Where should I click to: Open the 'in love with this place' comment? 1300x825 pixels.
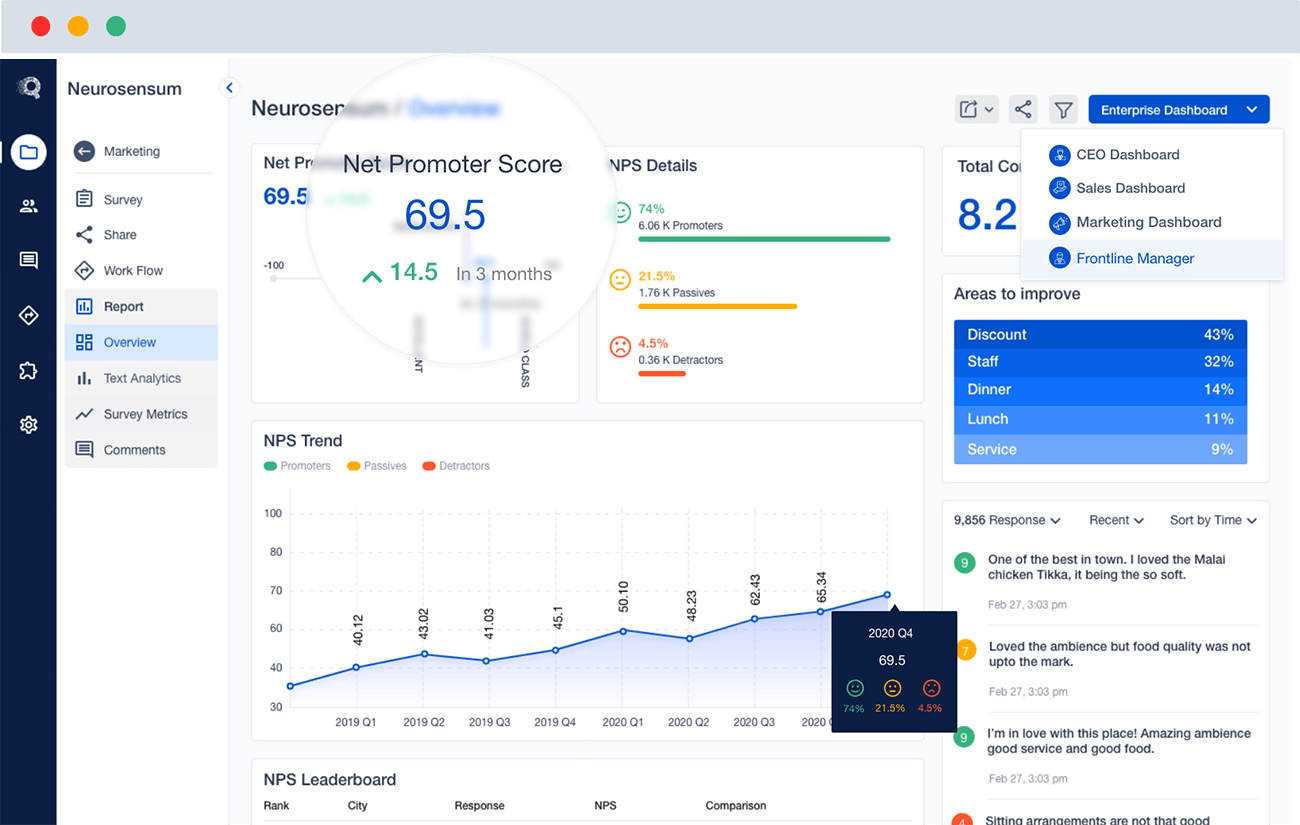(x=1119, y=741)
